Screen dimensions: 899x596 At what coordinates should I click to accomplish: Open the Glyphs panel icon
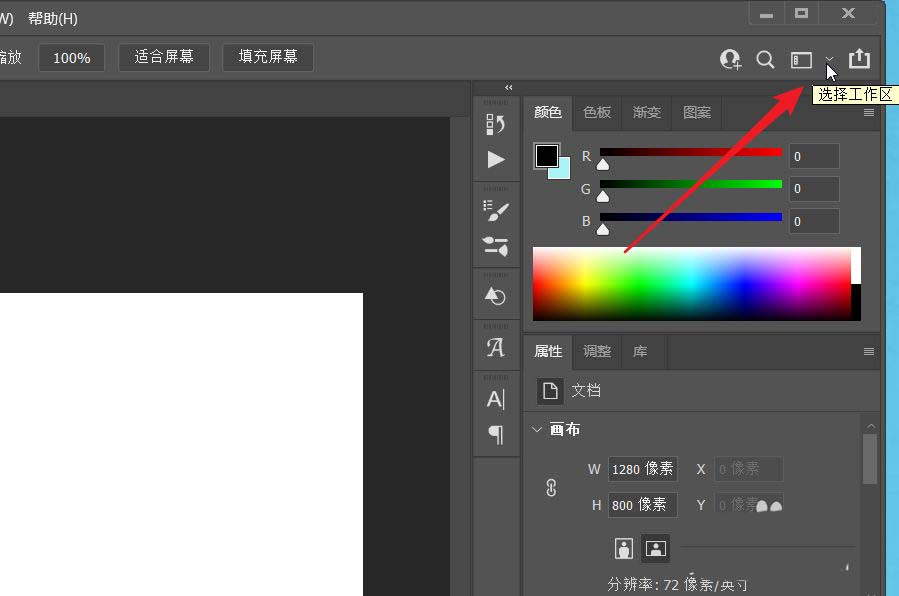coord(496,347)
